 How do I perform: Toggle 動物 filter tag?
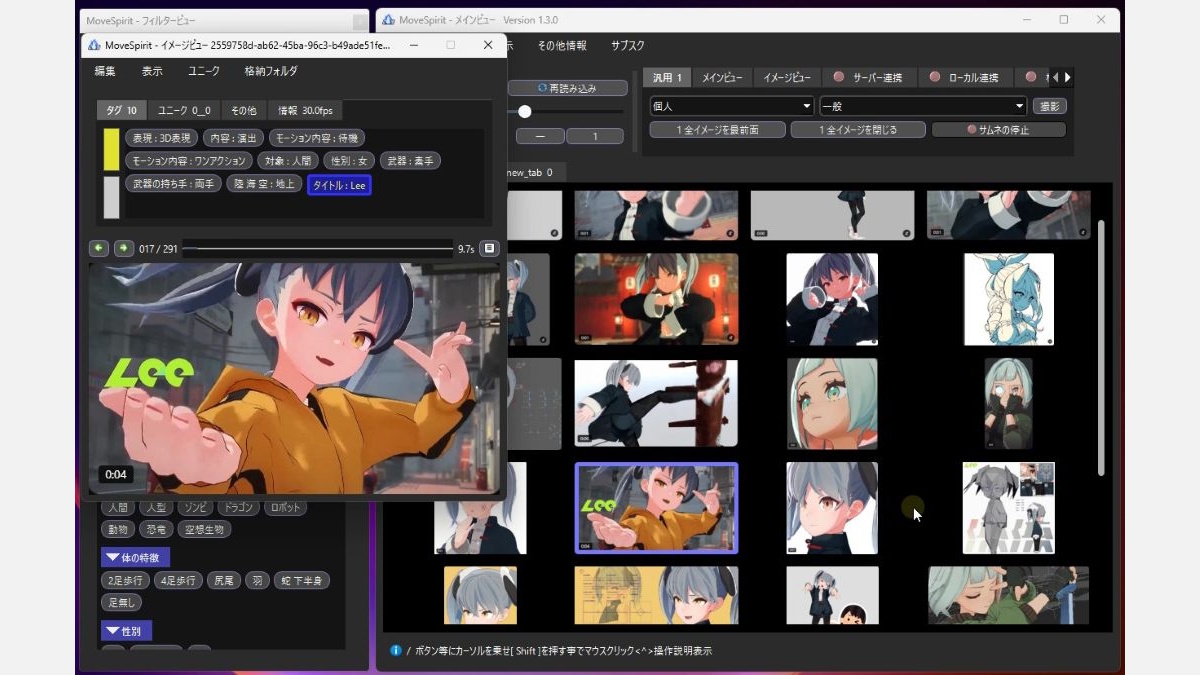[118, 529]
